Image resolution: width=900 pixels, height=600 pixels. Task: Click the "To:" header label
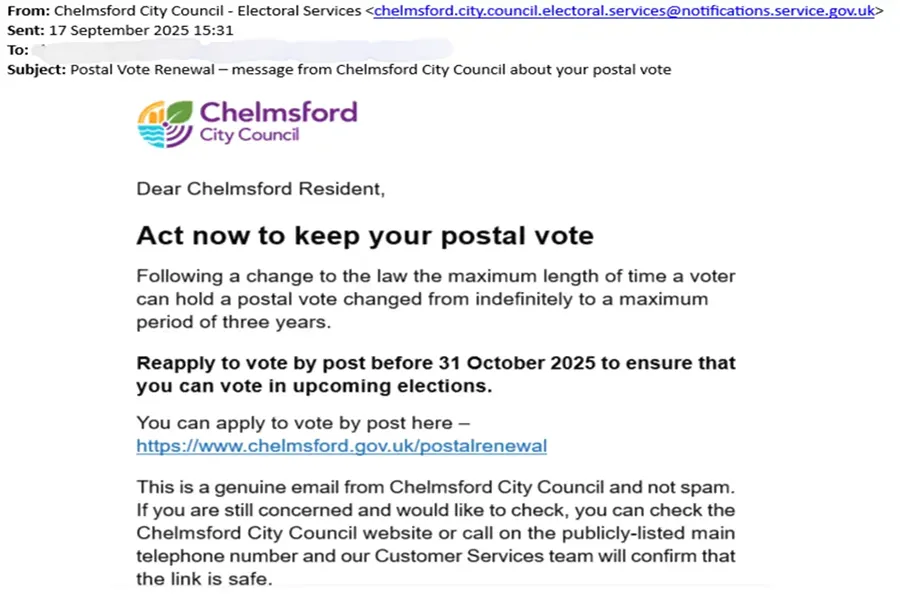(18, 49)
